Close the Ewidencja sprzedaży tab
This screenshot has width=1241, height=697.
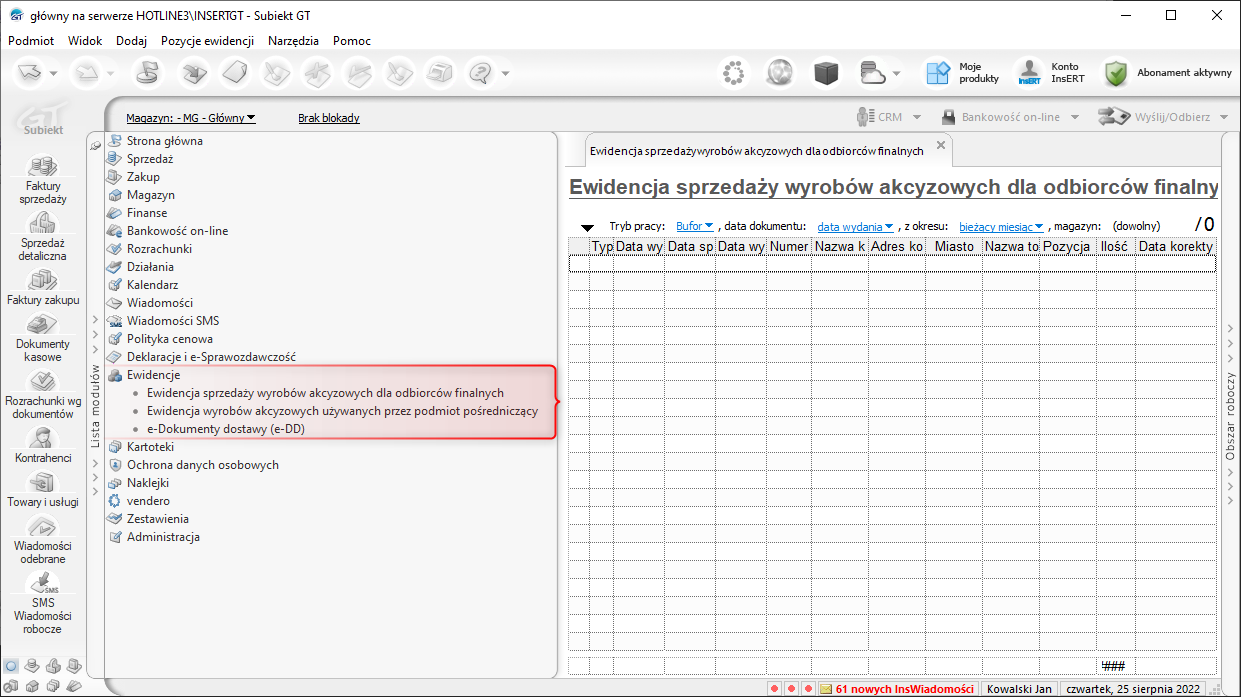coord(940,145)
